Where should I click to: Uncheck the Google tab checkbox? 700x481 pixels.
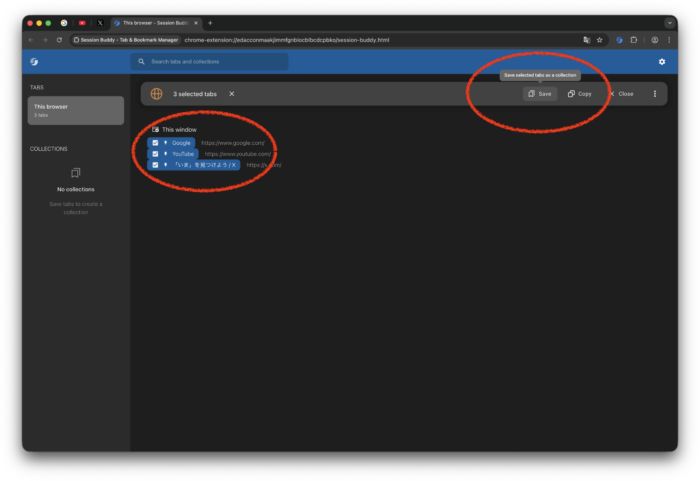click(155, 143)
